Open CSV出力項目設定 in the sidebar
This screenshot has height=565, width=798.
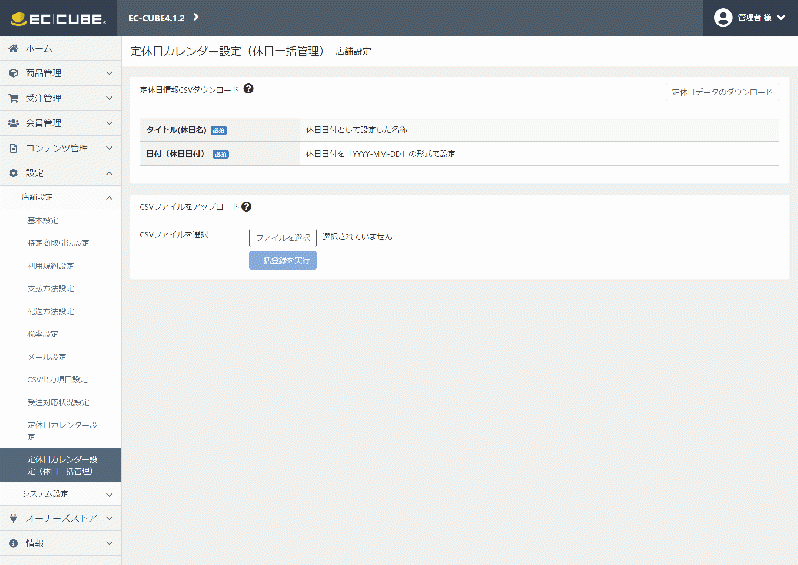(x=58, y=380)
